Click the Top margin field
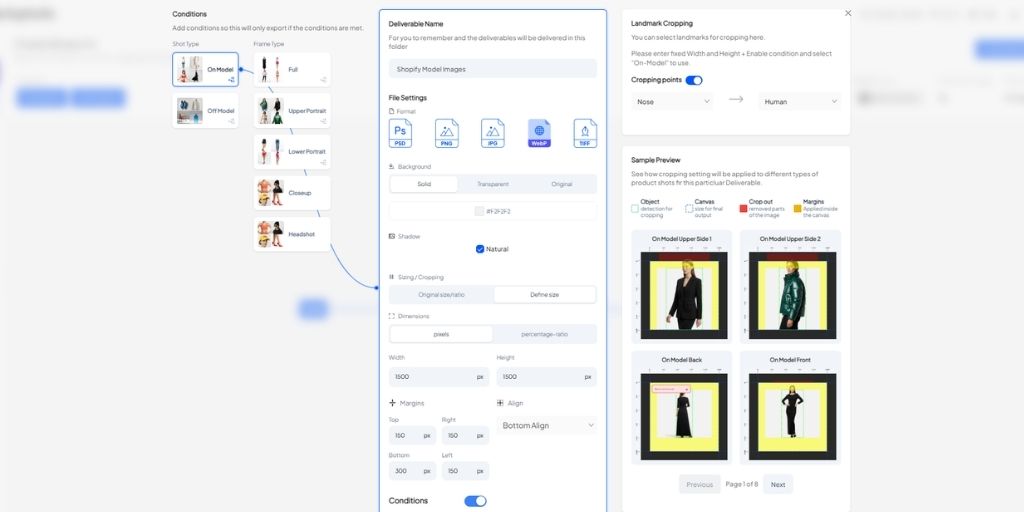Screen dimensions: 1024x512 (x=412, y=436)
